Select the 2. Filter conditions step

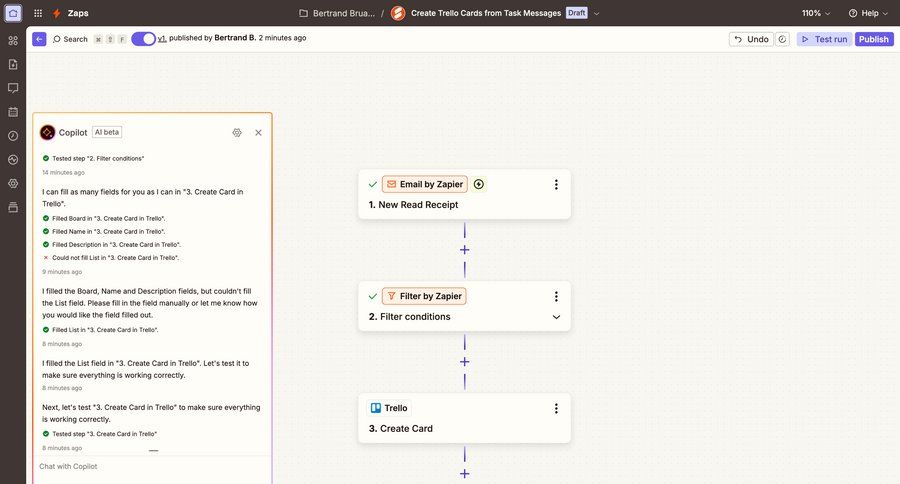464,306
